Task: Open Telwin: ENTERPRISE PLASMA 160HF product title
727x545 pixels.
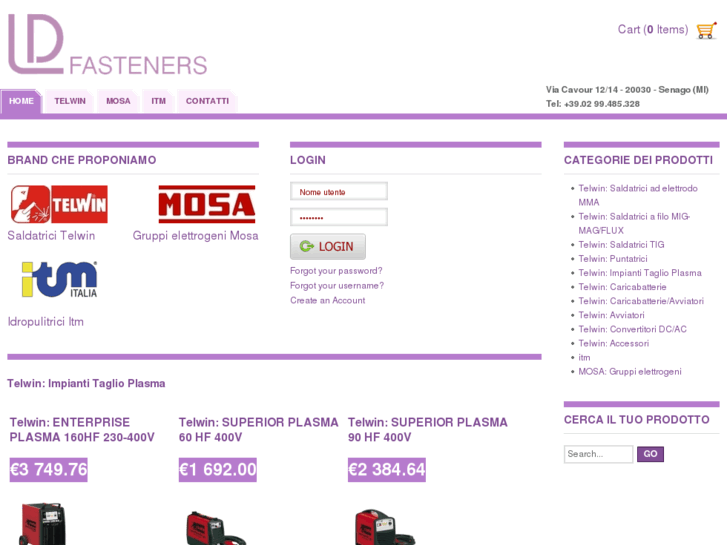Action: (x=82, y=430)
